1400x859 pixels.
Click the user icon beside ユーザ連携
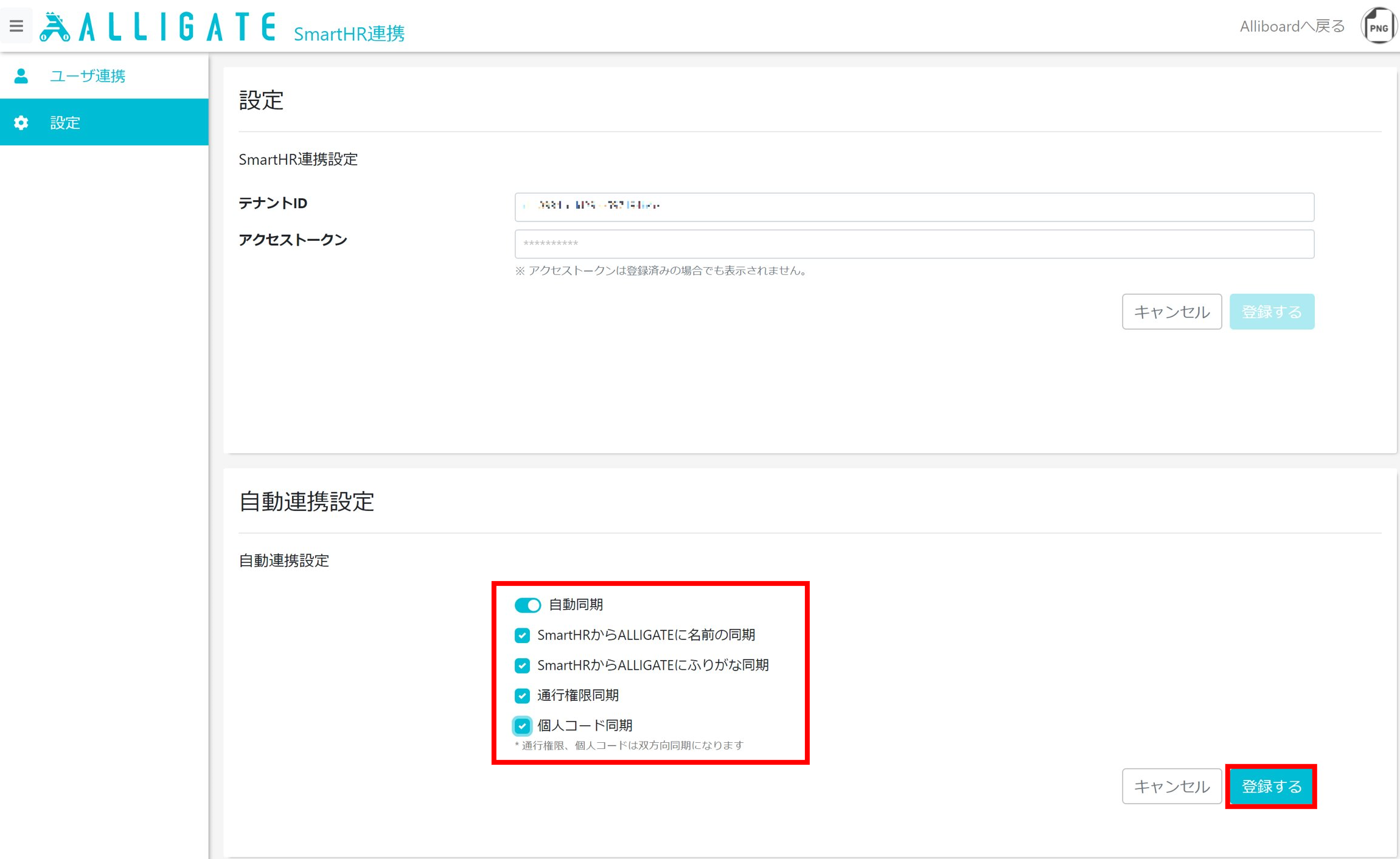pyautogui.click(x=21, y=75)
